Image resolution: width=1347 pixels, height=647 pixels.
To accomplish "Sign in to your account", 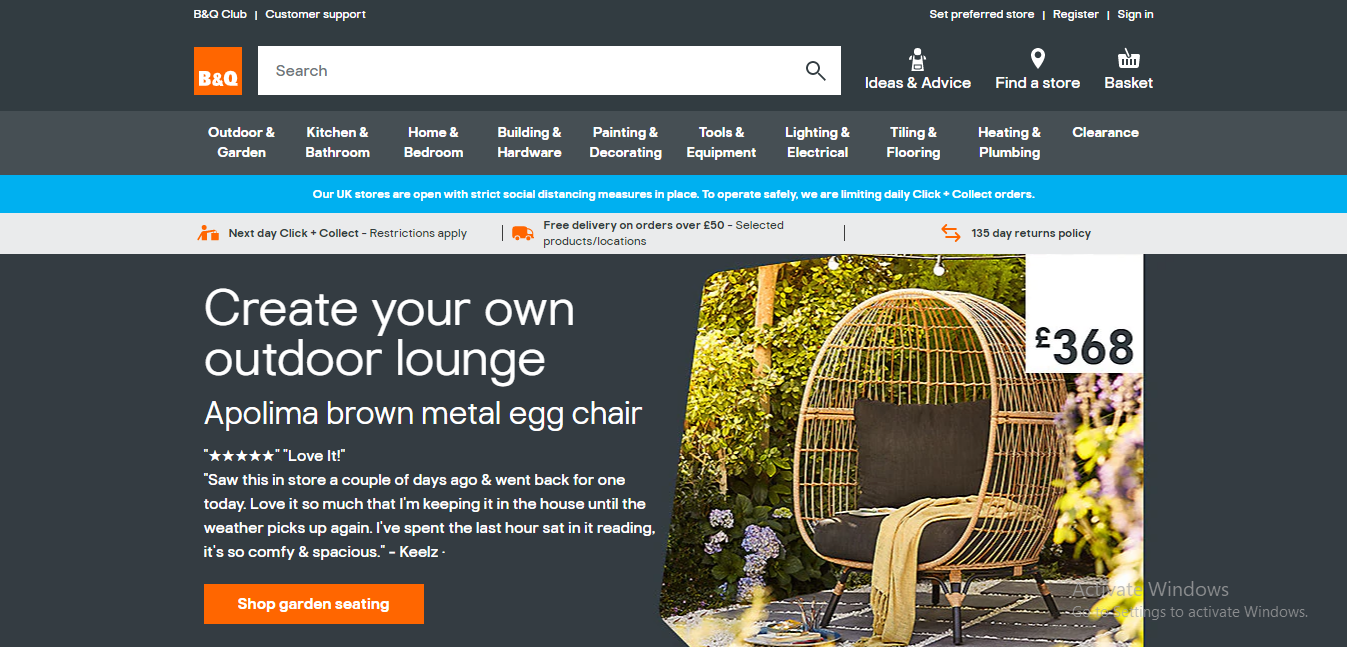I will [1135, 14].
